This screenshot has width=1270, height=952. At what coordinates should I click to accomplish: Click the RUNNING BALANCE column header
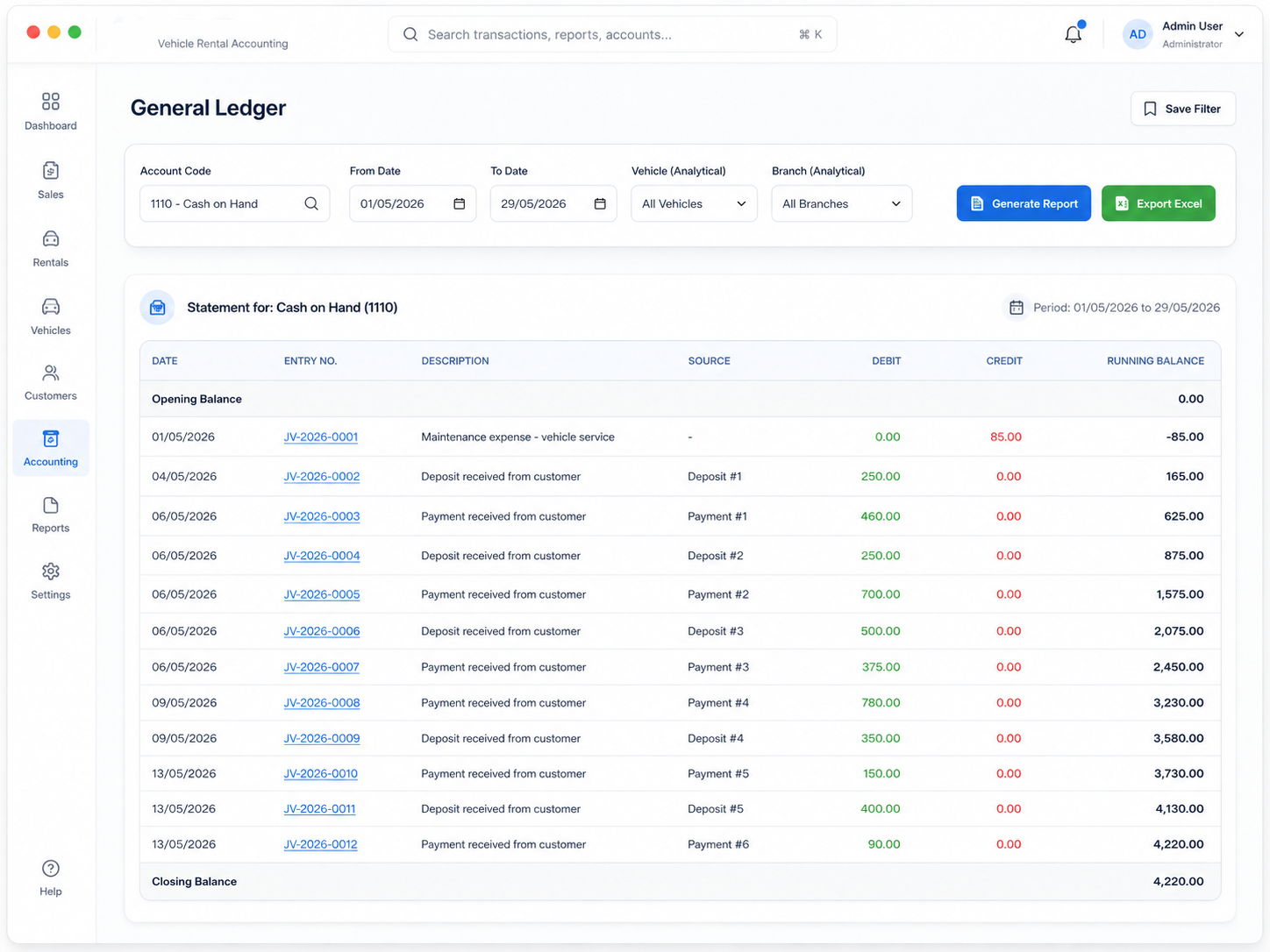pyautogui.click(x=1155, y=361)
